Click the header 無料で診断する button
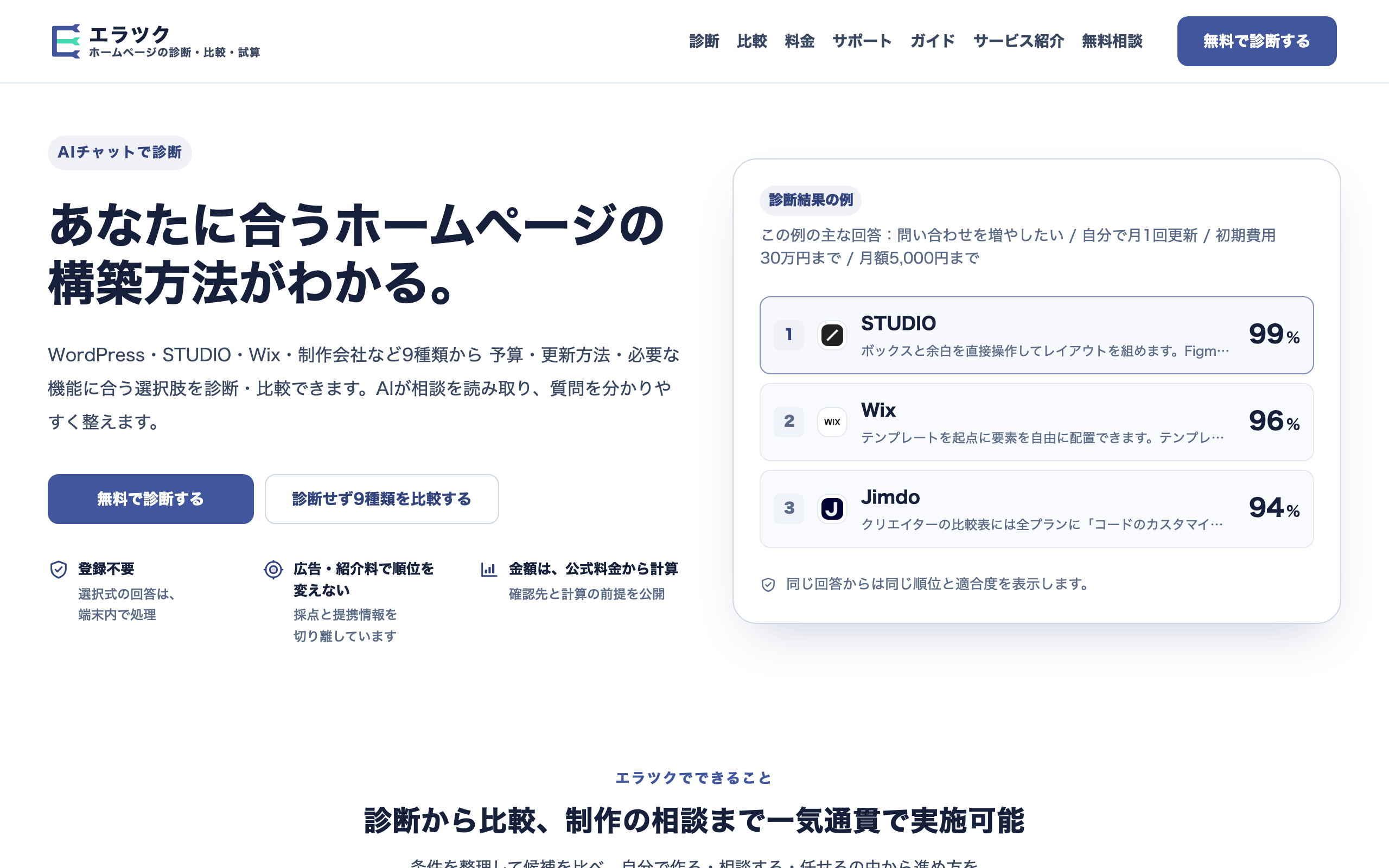Screen dimensions: 1389x868 (x=1257, y=41)
